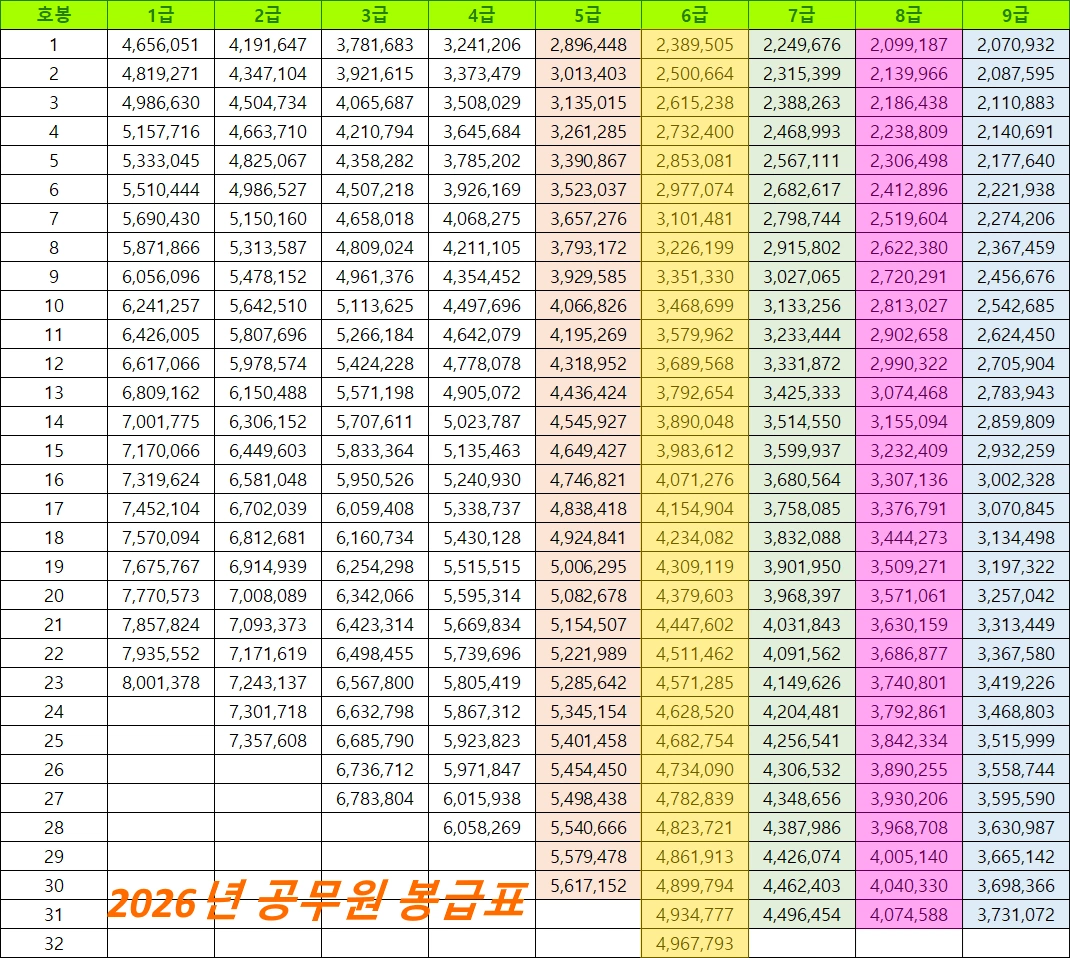The width and height of the screenshot is (1070, 958).
Task: Select cell value 3,241,206
Action: click(482, 45)
